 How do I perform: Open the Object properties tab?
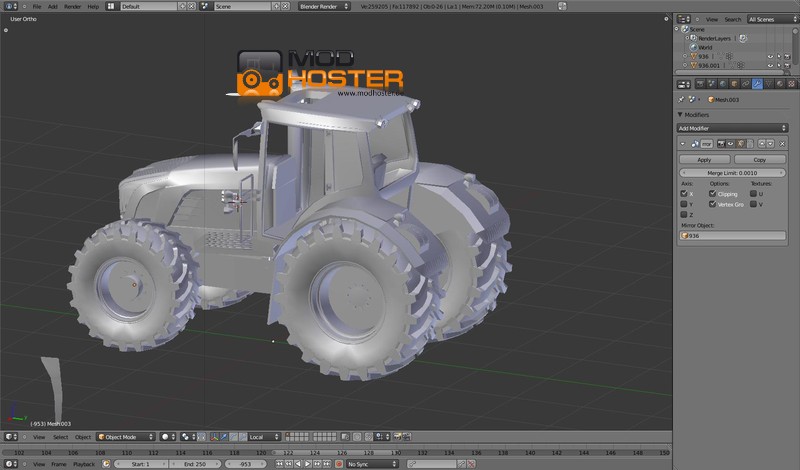(x=734, y=84)
